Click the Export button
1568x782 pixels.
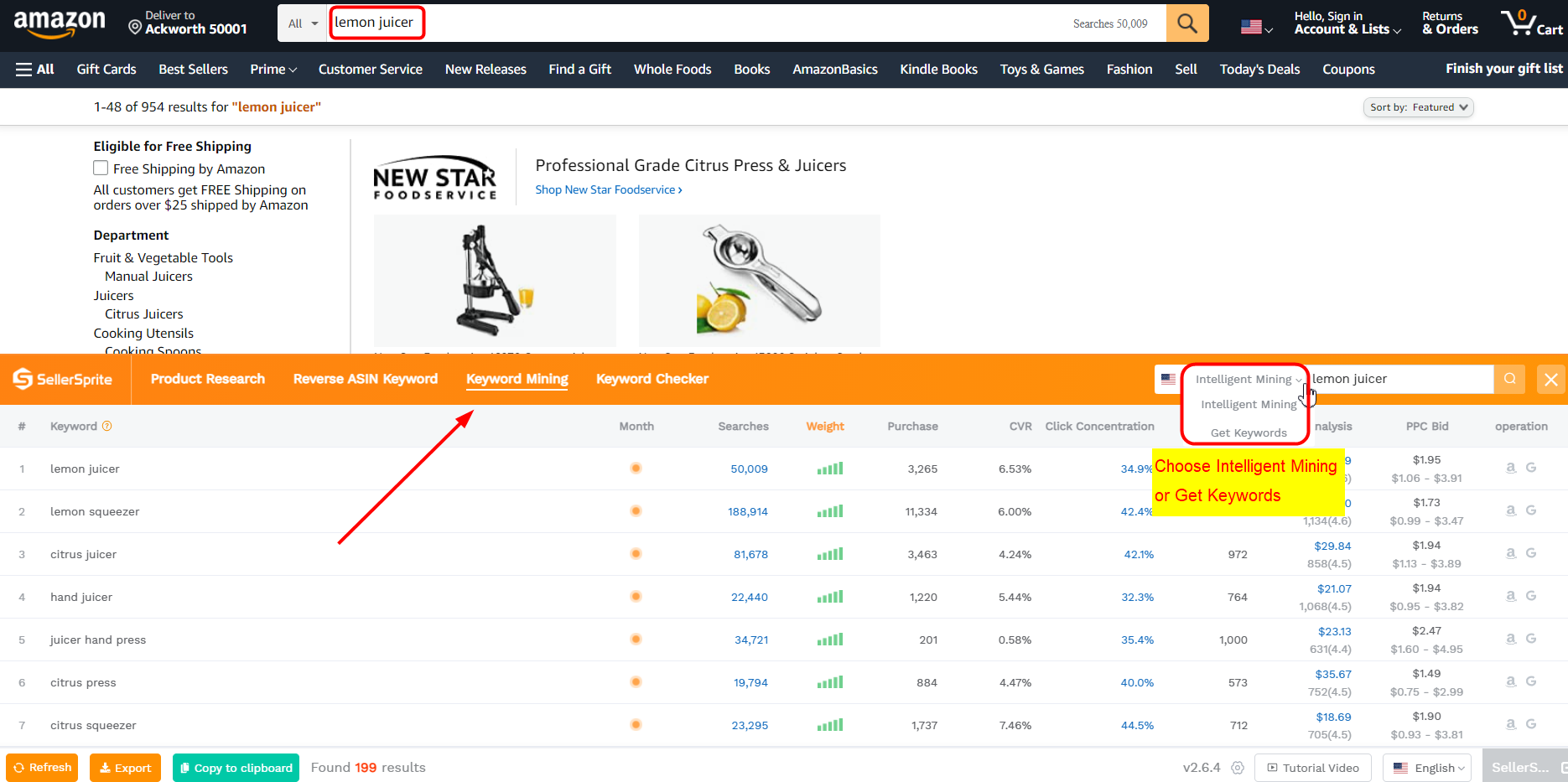(125, 768)
